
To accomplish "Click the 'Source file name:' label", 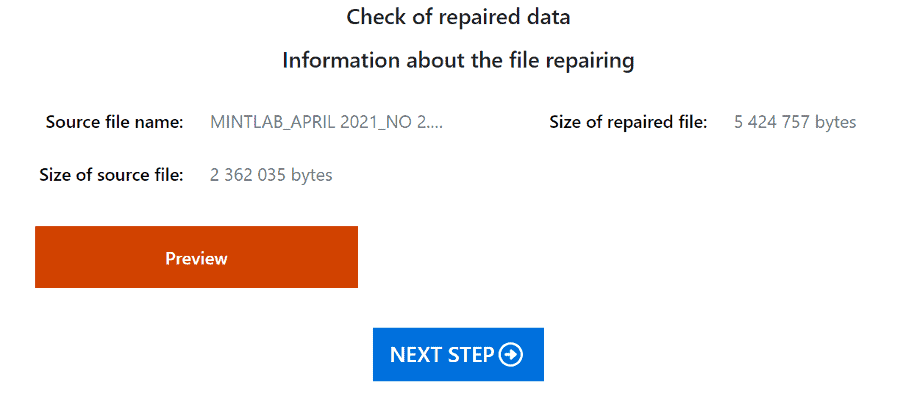I will tap(114, 122).
